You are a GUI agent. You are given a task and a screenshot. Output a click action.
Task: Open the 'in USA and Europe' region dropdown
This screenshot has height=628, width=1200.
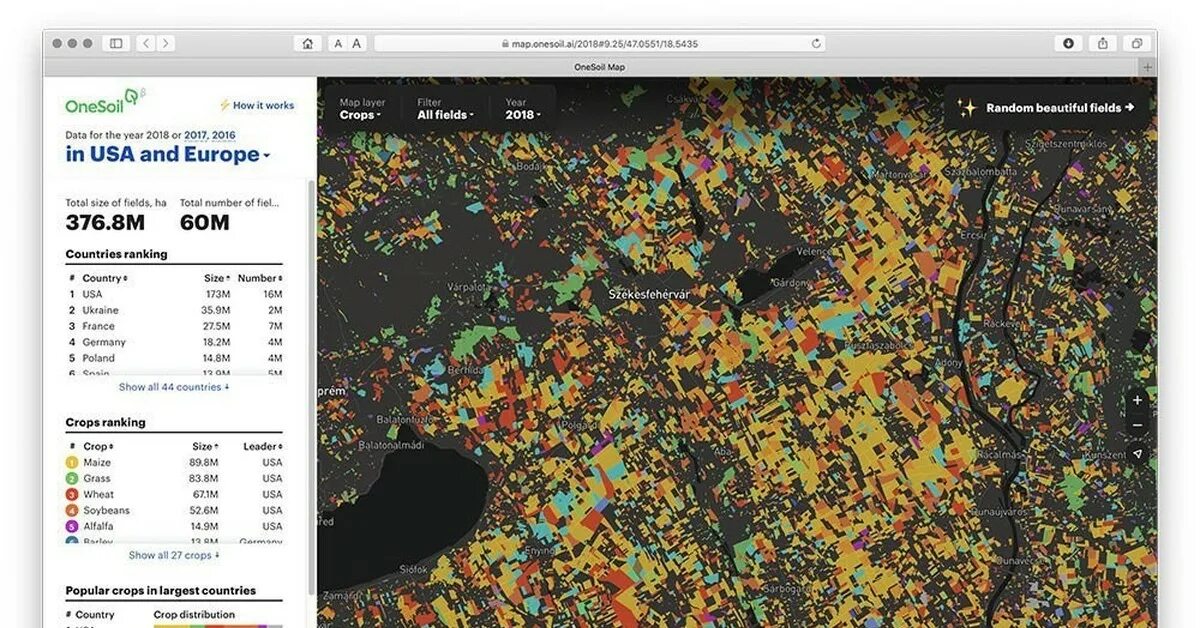pos(168,155)
